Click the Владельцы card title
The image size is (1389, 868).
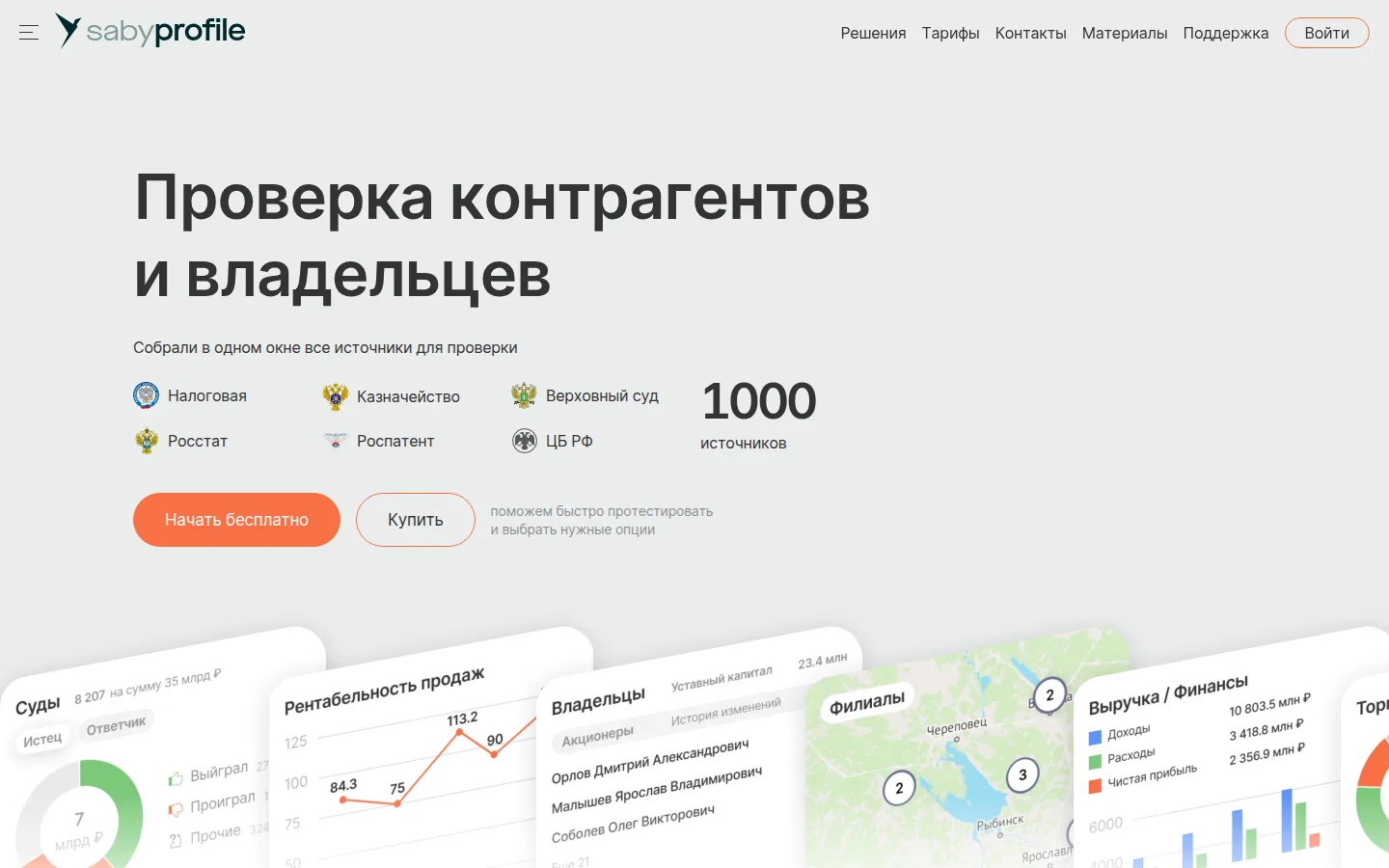598,701
